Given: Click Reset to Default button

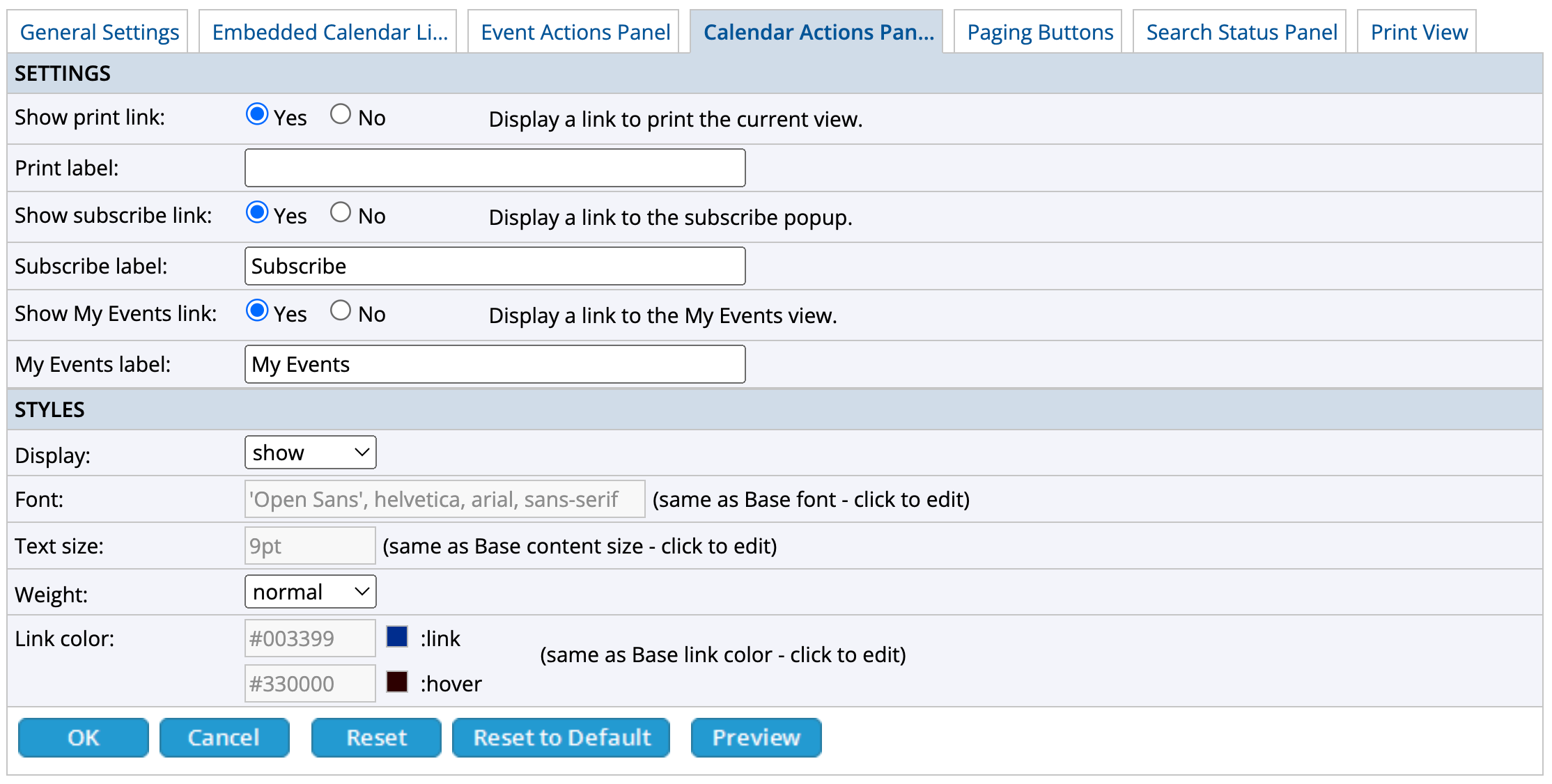Looking at the screenshot, I should click(x=561, y=737).
